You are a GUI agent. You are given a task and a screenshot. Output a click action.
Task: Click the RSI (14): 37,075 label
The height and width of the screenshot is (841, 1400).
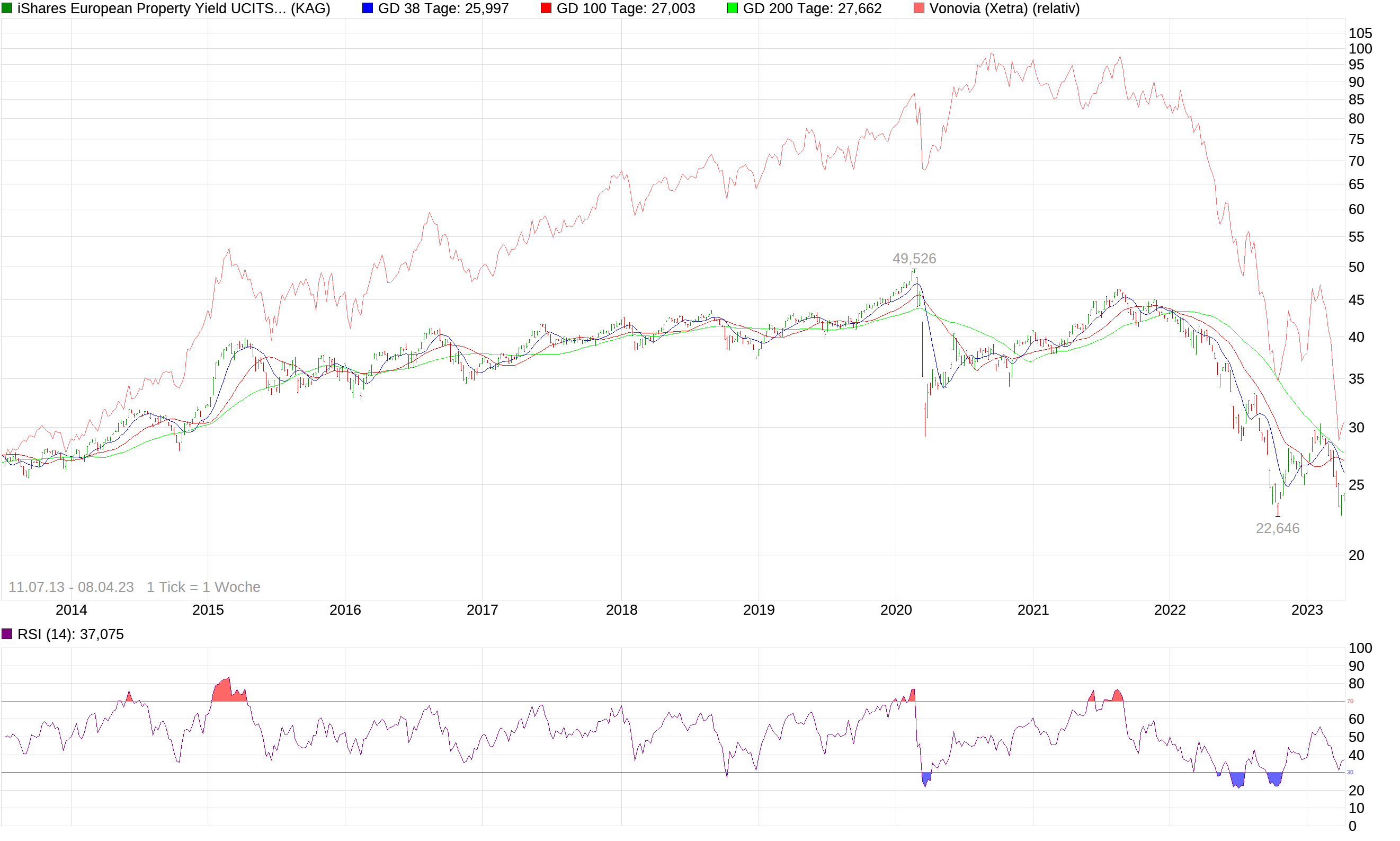point(70,634)
